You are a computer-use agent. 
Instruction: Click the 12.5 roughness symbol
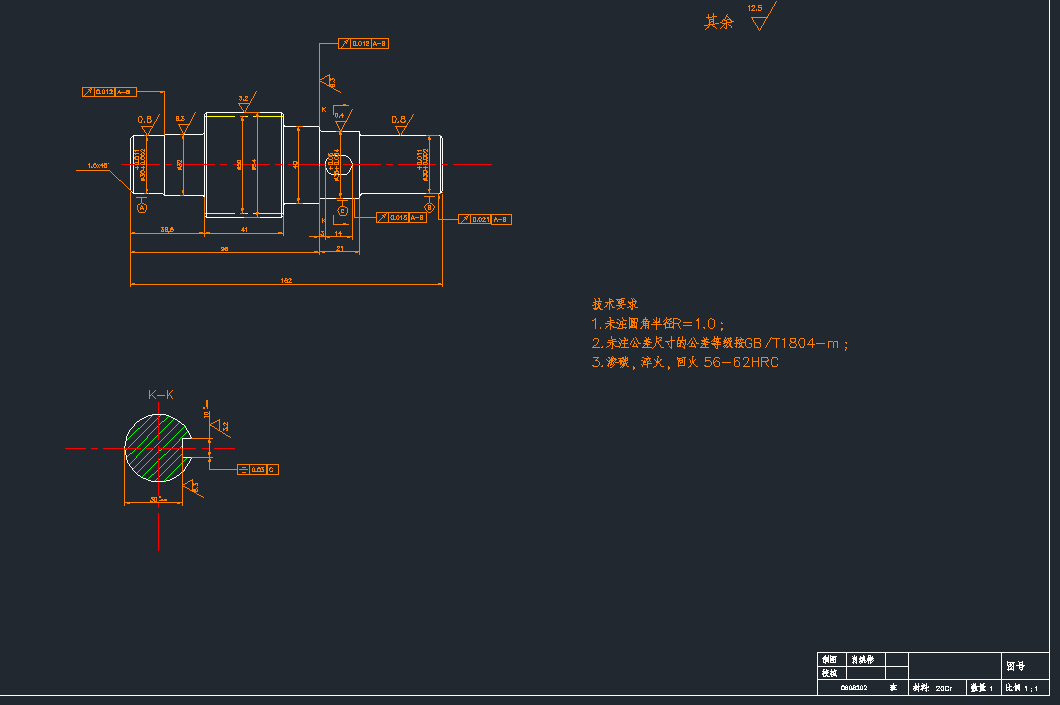click(762, 16)
